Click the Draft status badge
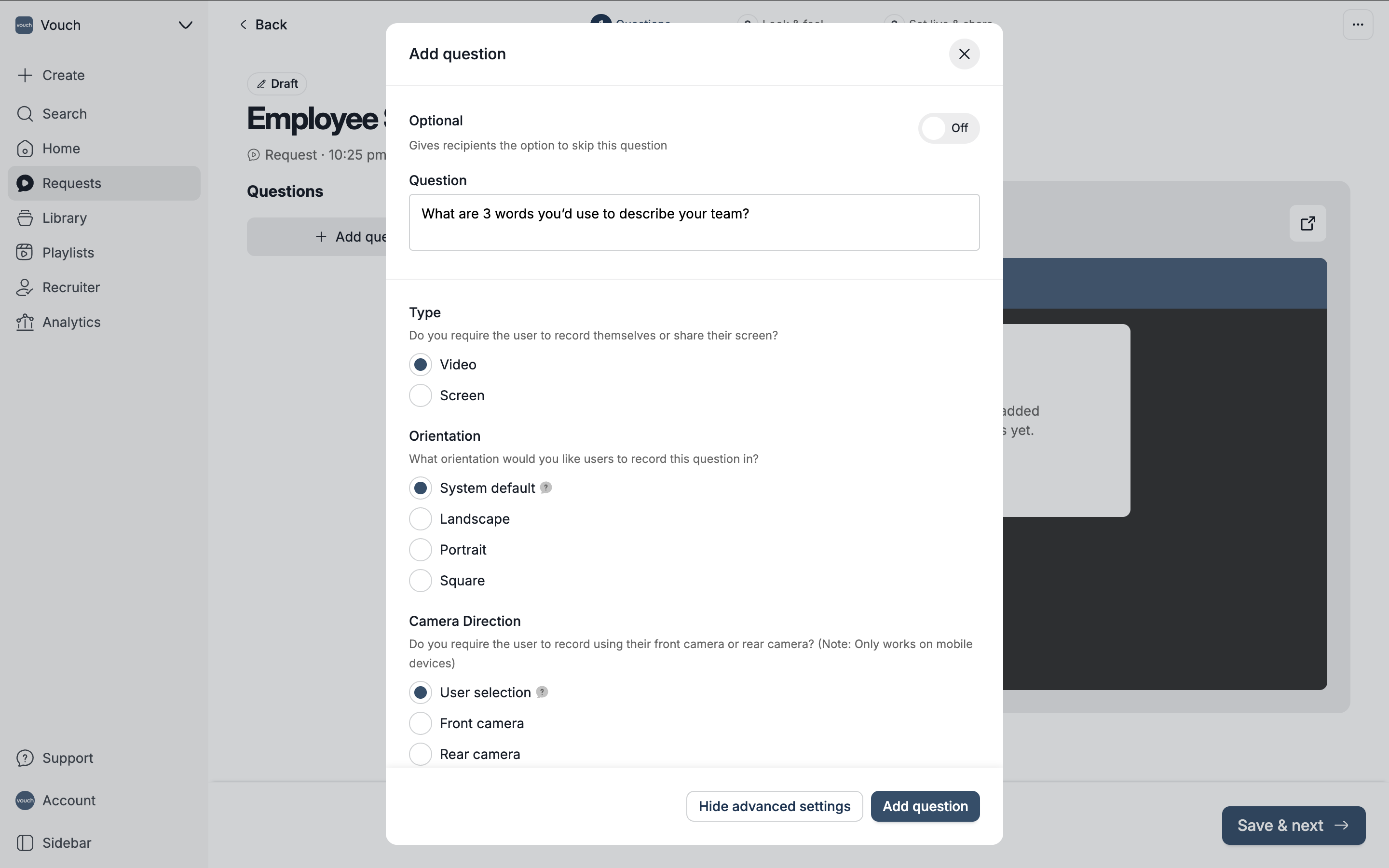Viewport: 1389px width, 868px height. point(277,84)
